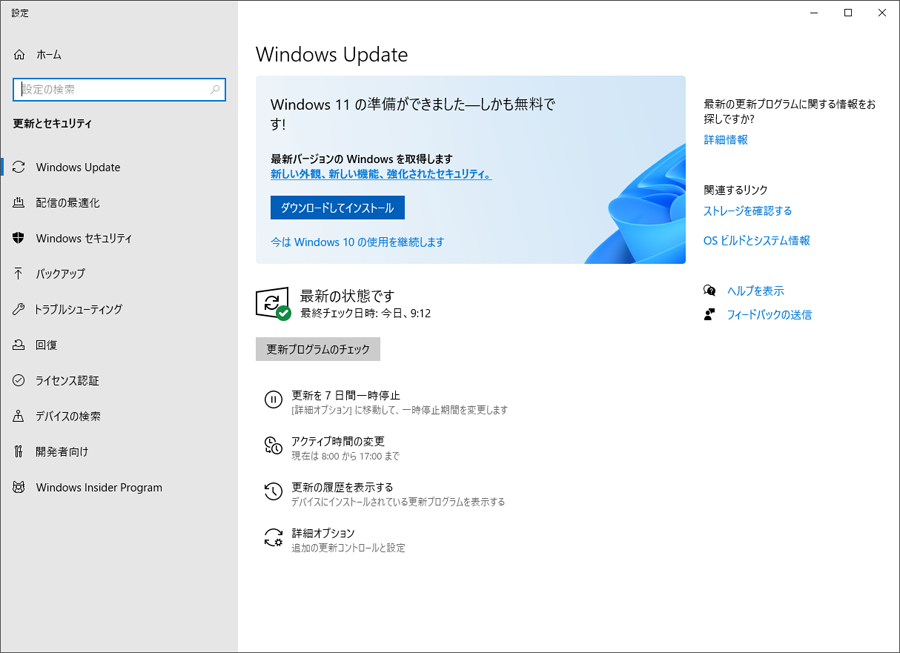Click the Windows Insider Program cat icon

coord(18,487)
